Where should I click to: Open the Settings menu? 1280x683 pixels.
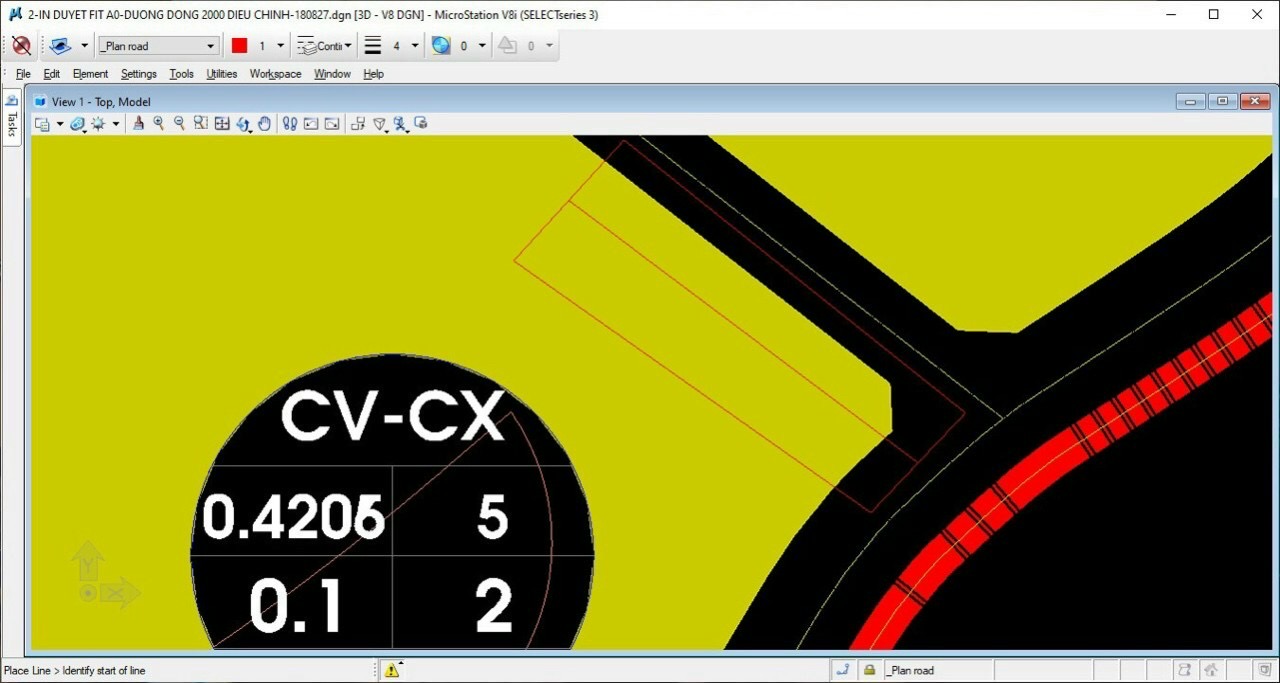139,74
